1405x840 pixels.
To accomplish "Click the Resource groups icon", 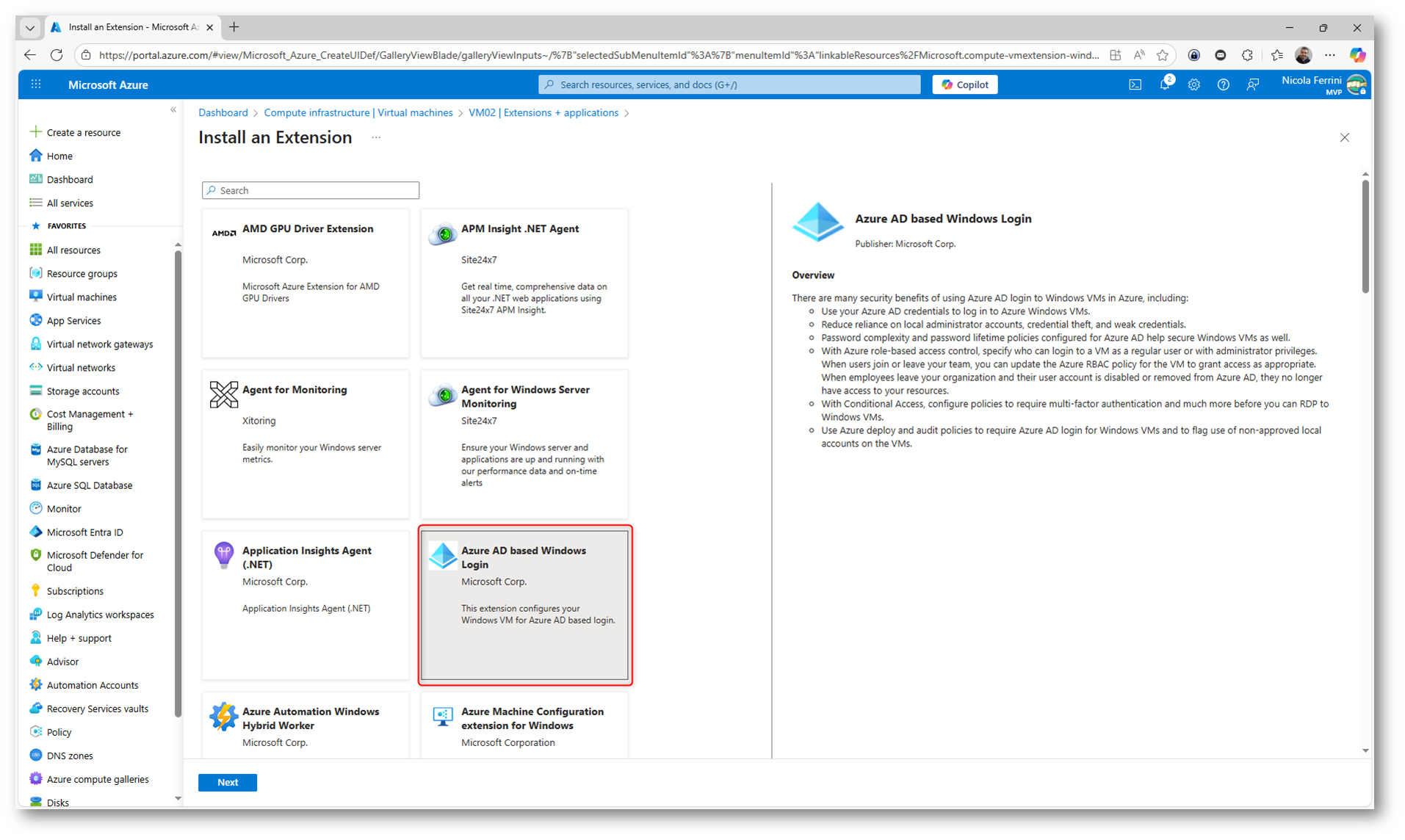I will pos(35,273).
